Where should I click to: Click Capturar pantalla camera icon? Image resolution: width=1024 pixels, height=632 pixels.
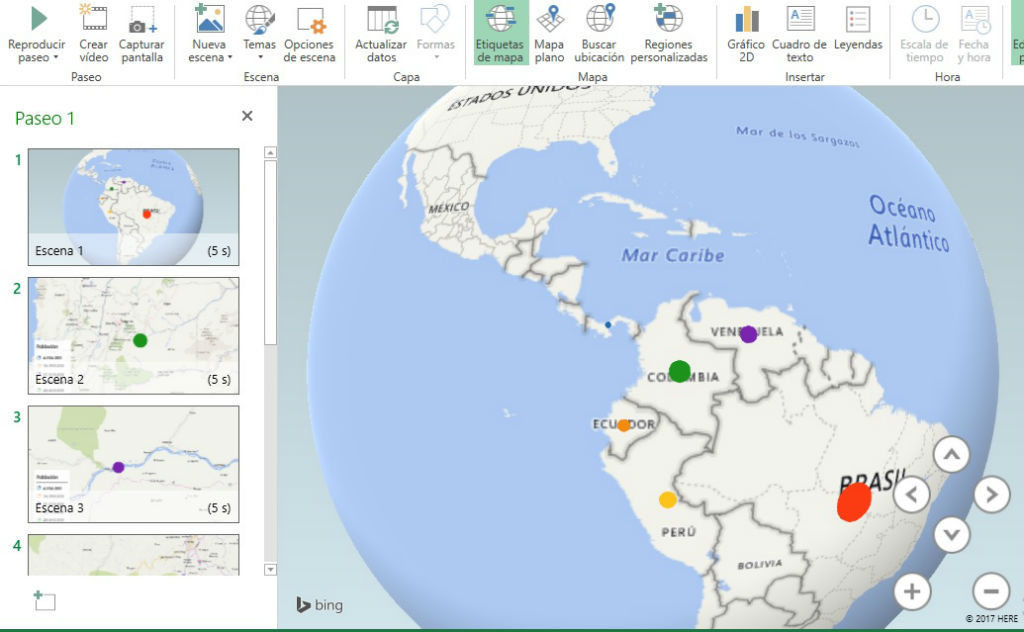(141, 19)
